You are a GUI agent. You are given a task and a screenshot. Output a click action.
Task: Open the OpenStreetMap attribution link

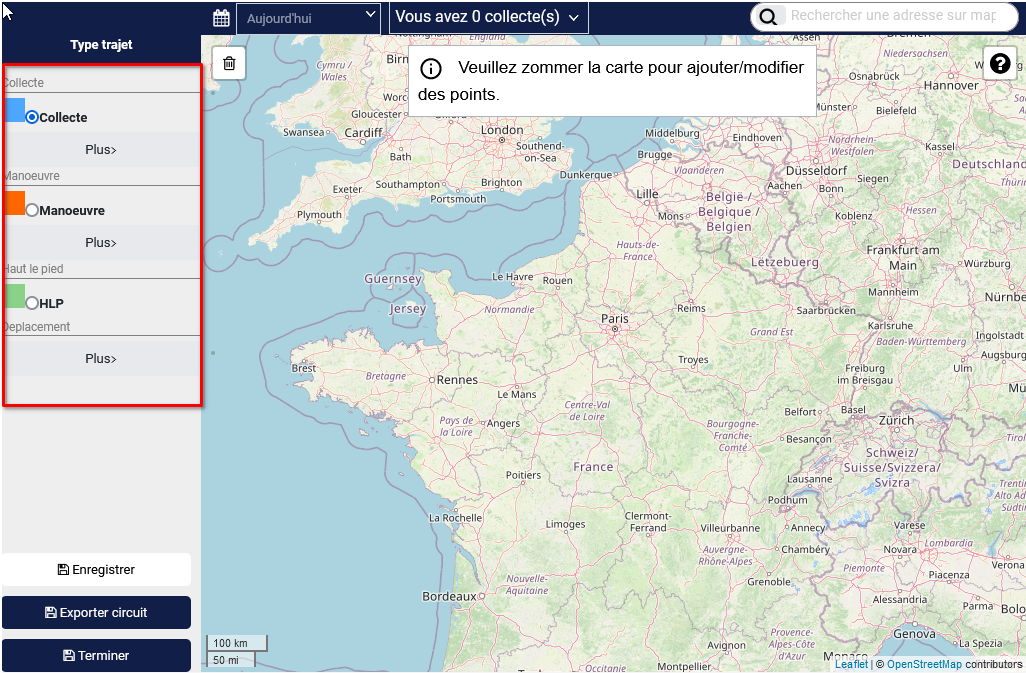click(x=924, y=664)
